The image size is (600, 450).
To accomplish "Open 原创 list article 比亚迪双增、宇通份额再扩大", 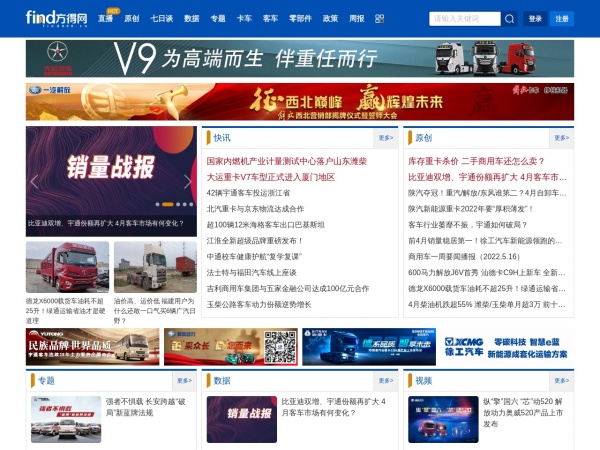I will coord(488,177).
